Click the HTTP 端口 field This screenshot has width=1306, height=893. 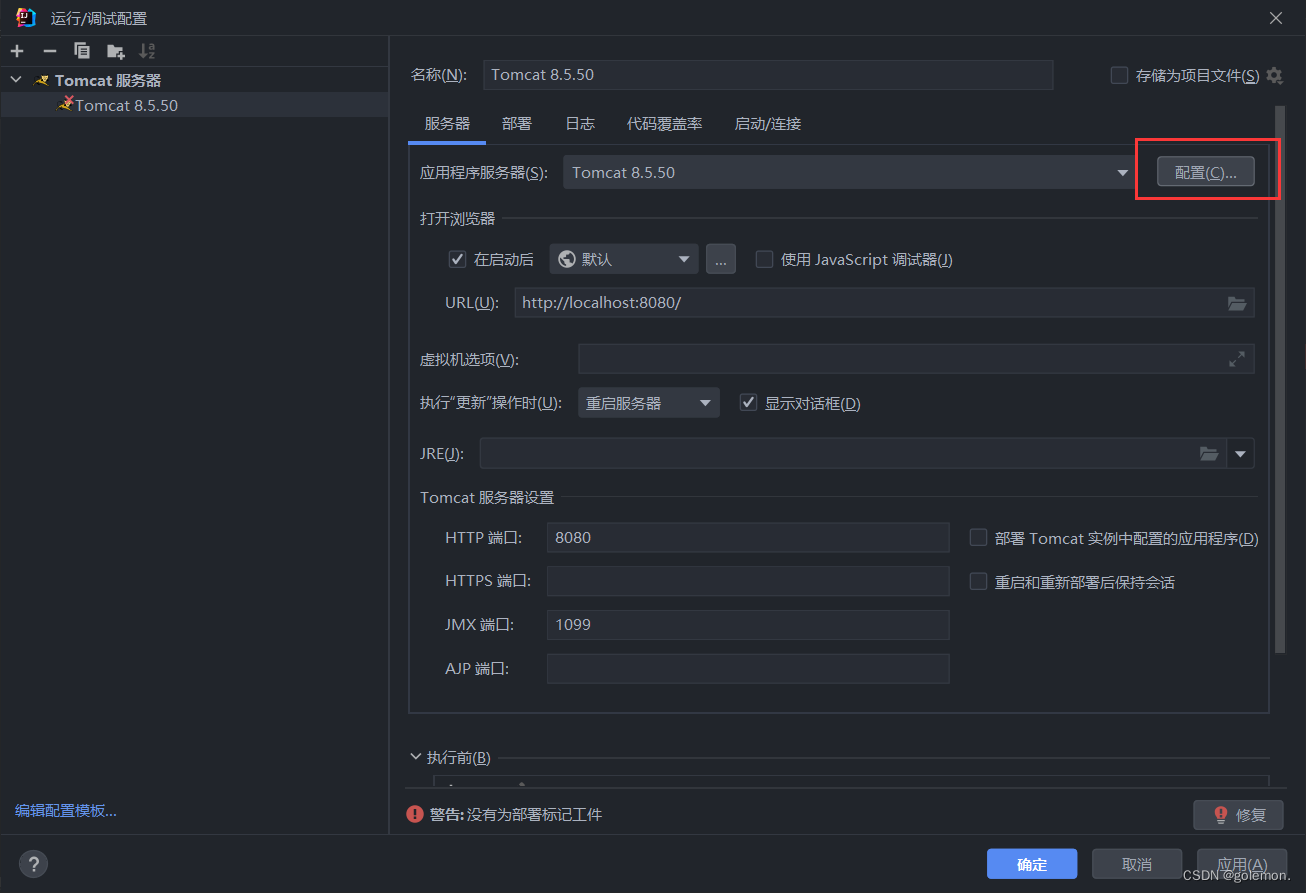(x=748, y=537)
